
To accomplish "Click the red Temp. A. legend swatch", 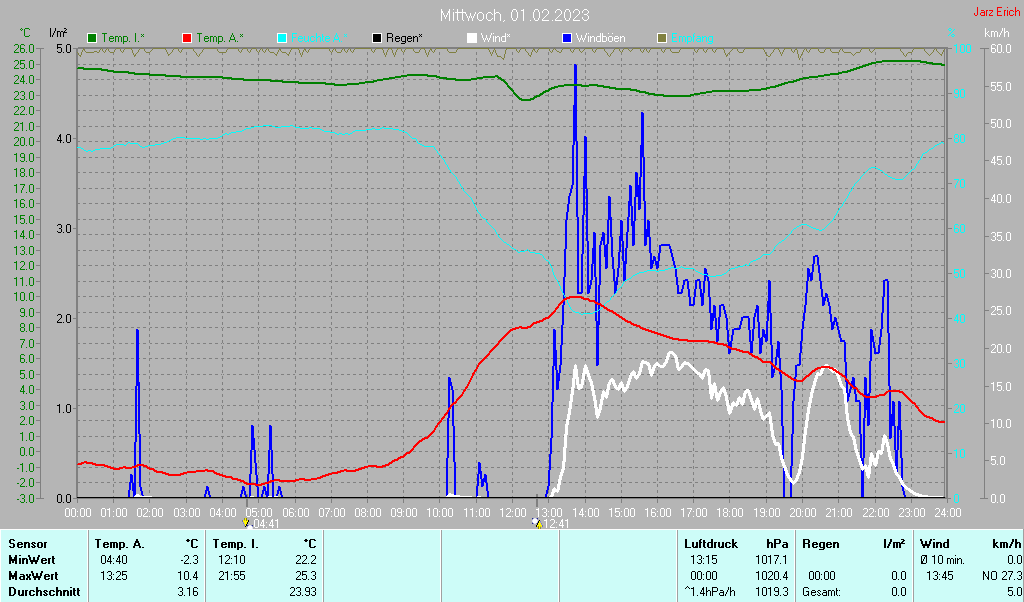I will (x=187, y=38).
